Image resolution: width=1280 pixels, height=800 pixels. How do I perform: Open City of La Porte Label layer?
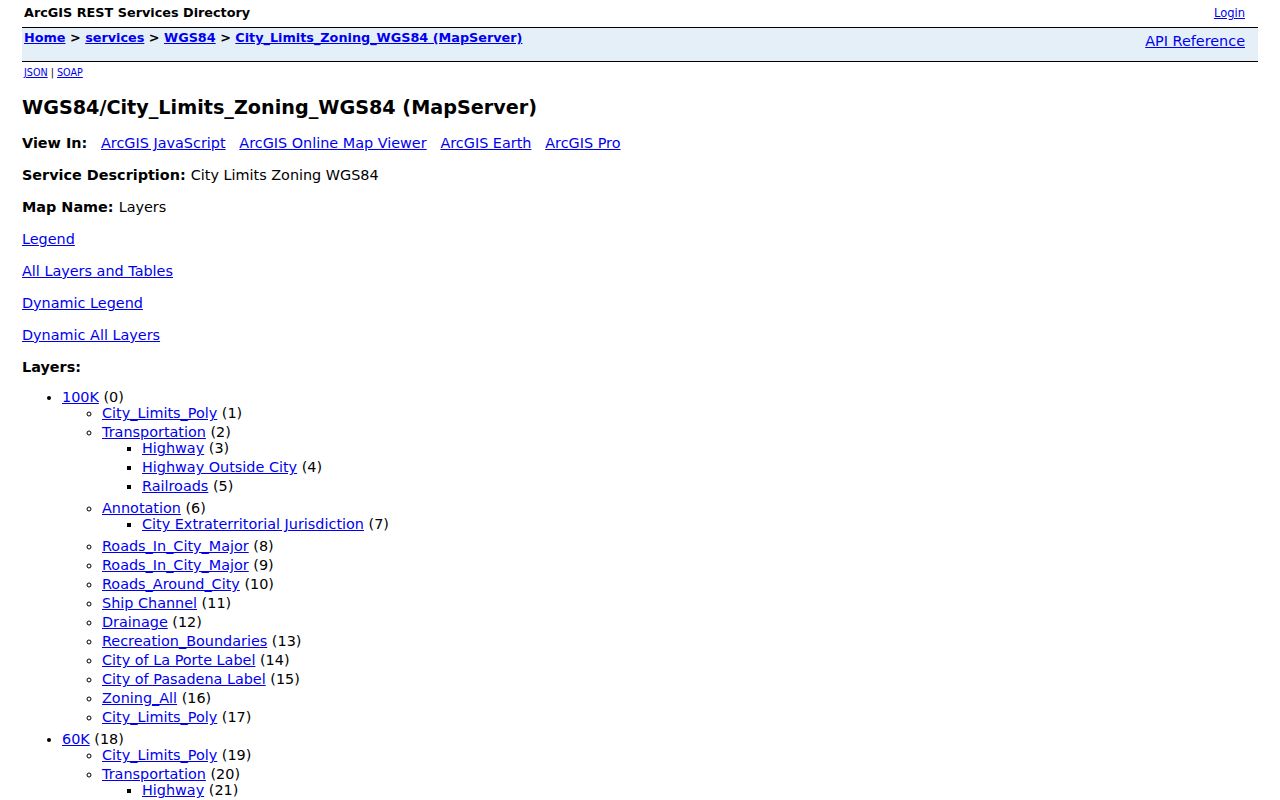coord(178,660)
